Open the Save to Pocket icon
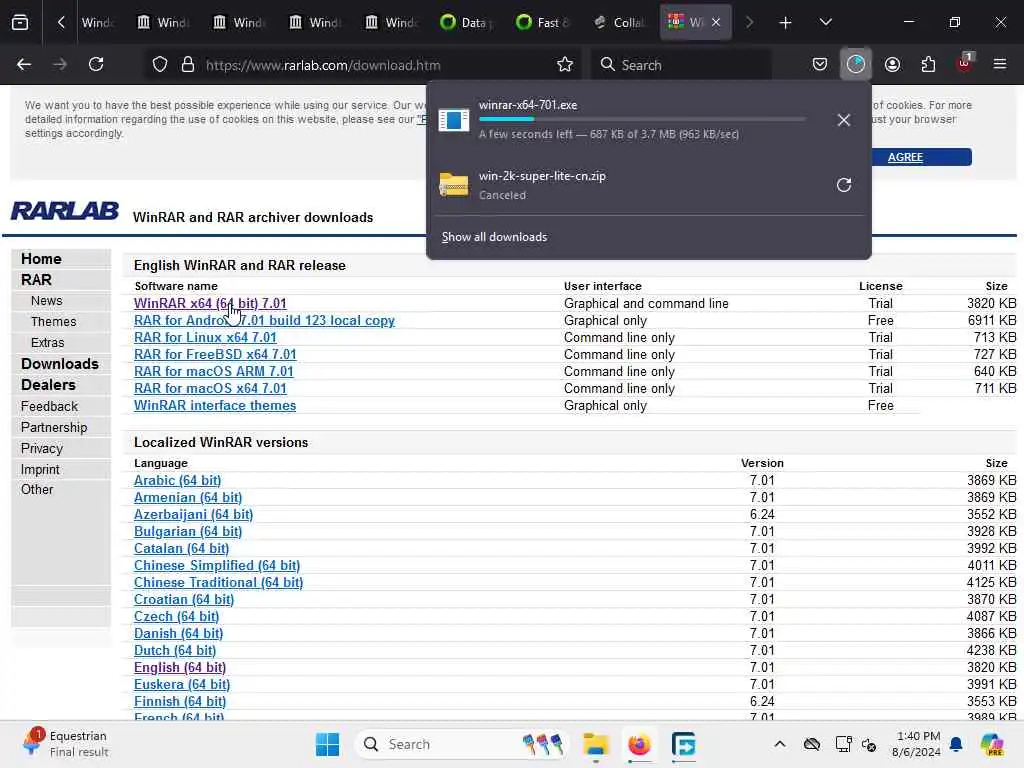 tap(820, 64)
